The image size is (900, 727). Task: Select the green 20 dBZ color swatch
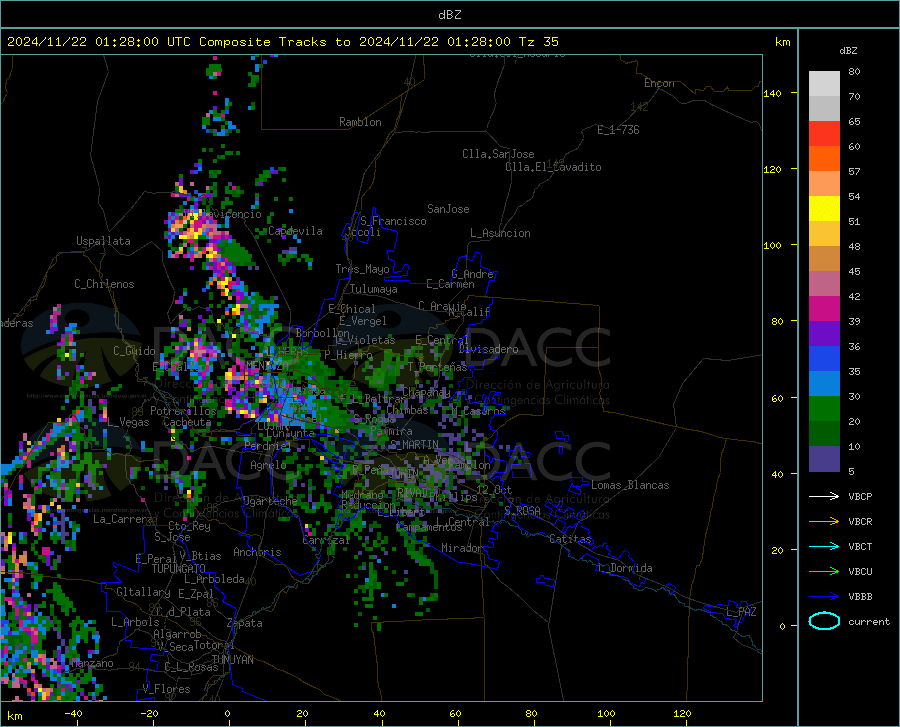click(824, 409)
